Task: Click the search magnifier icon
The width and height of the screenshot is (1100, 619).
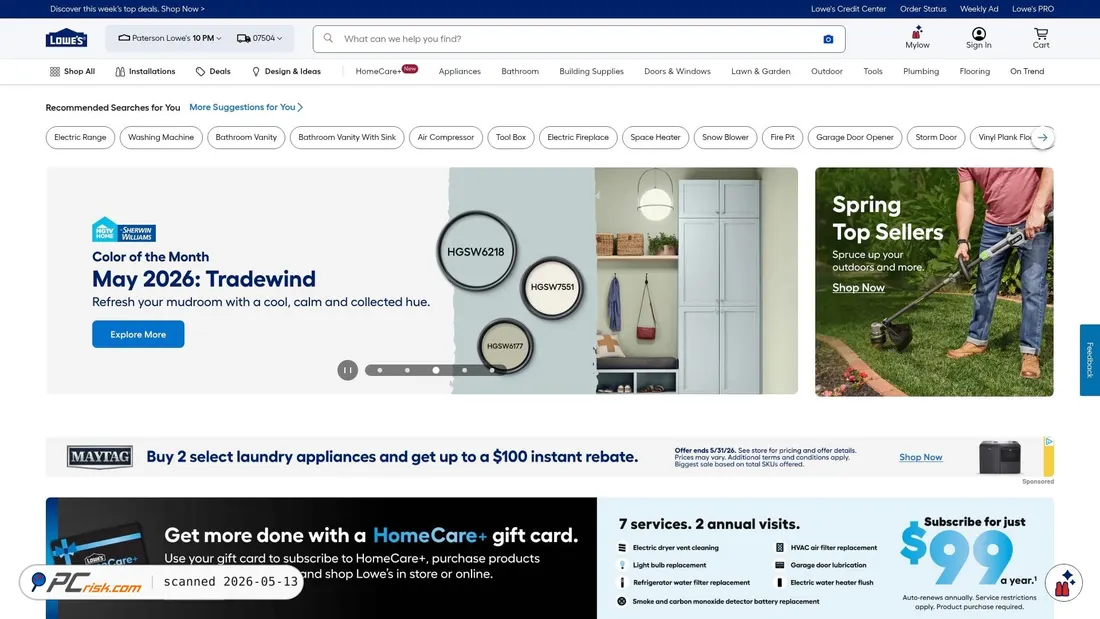Action: [328, 39]
